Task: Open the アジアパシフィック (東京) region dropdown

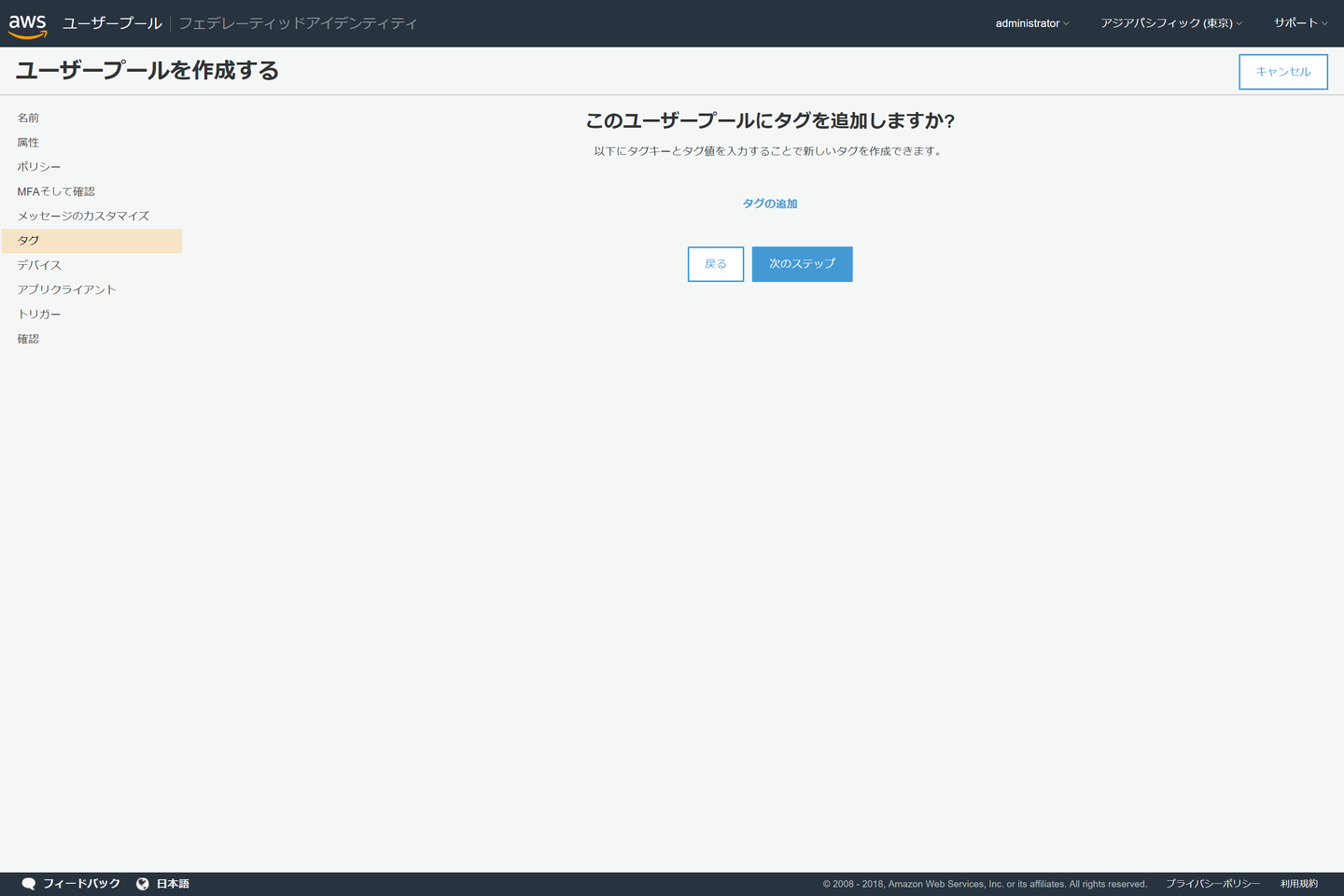Action: pyautogui.click(x=1171, y=23)
